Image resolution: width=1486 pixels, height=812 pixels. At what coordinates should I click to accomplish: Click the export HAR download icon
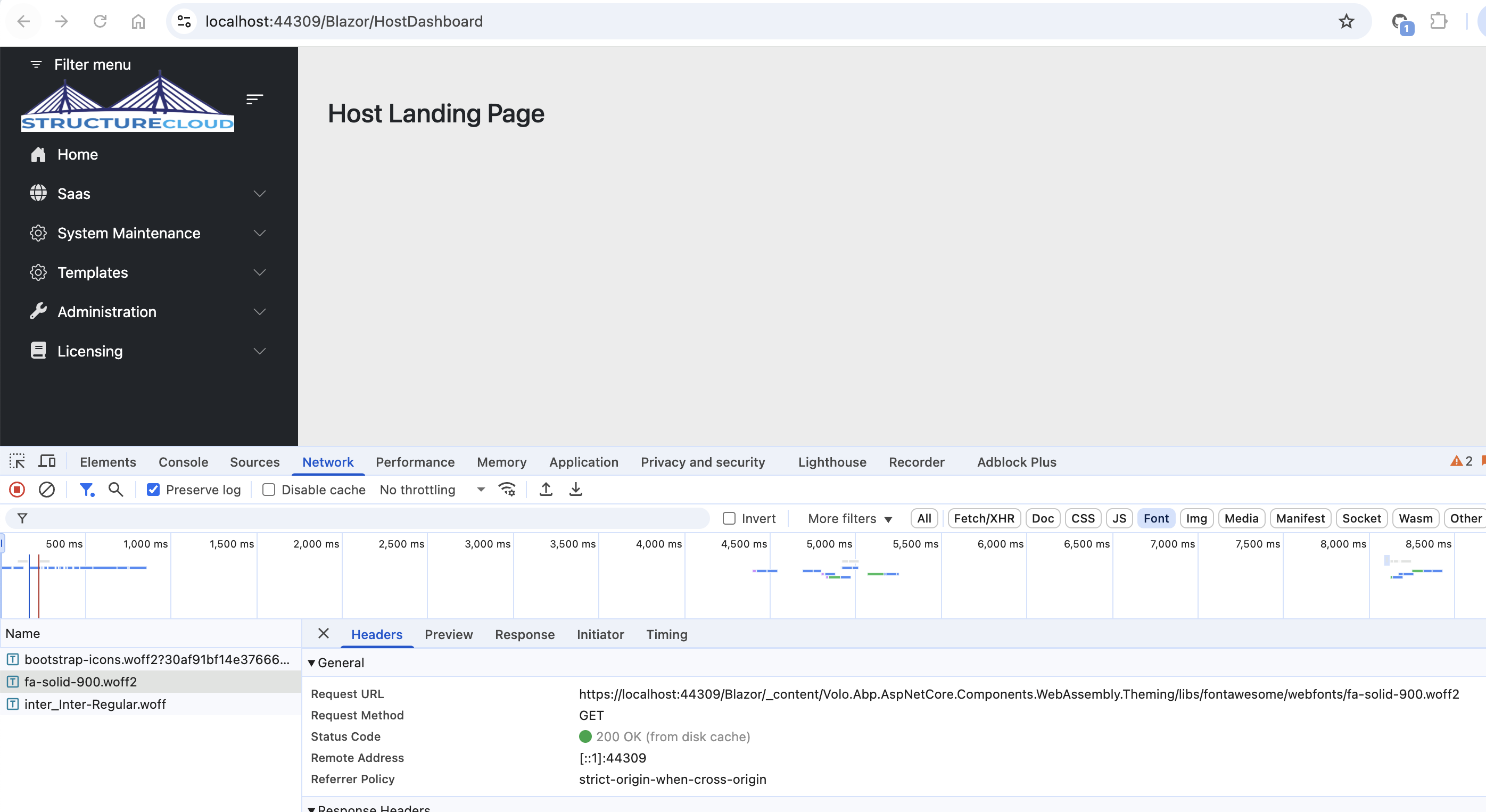click(575, 490)
